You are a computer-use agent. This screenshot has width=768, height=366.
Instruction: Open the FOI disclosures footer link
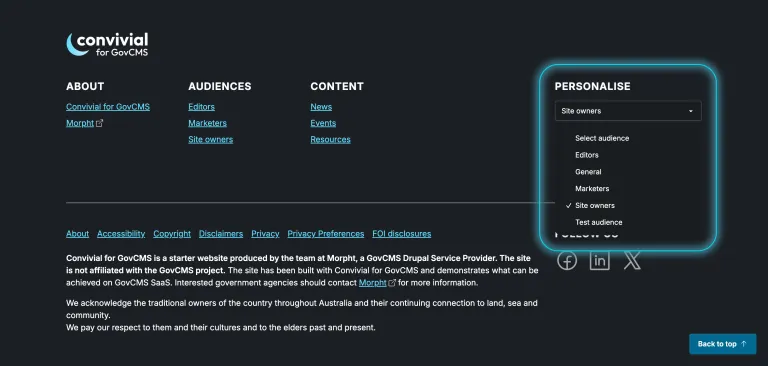point(402,234)
